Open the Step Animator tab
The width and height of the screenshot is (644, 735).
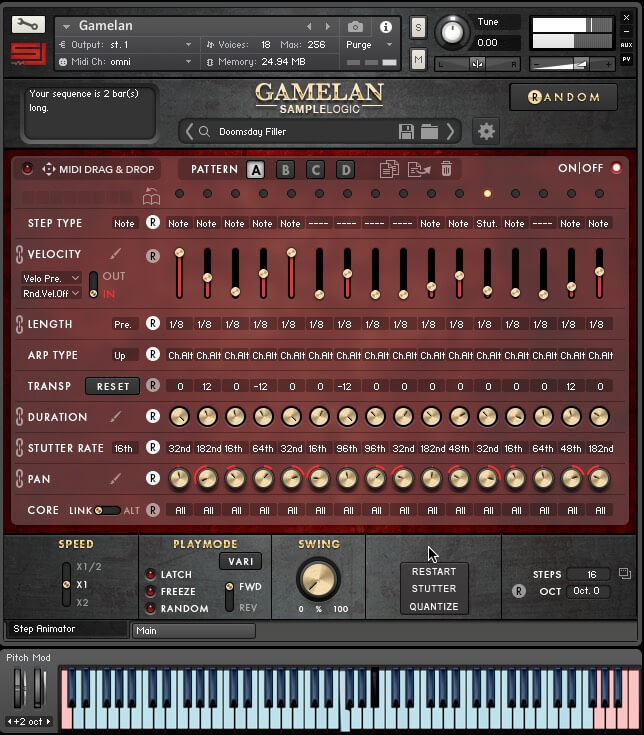coord(67,629)
